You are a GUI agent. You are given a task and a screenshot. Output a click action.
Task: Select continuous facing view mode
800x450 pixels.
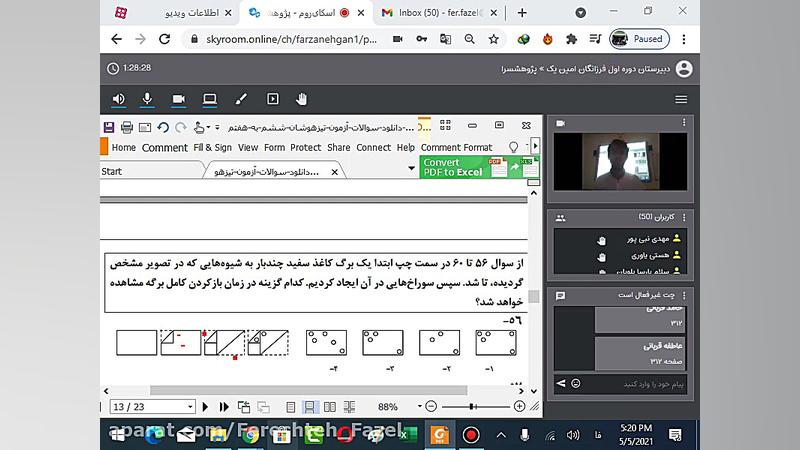click(349, 407)
